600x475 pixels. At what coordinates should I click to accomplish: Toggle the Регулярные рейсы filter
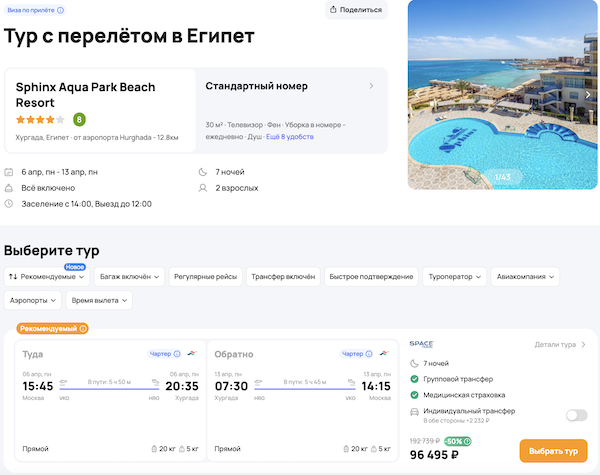click(x=205, y=276)
